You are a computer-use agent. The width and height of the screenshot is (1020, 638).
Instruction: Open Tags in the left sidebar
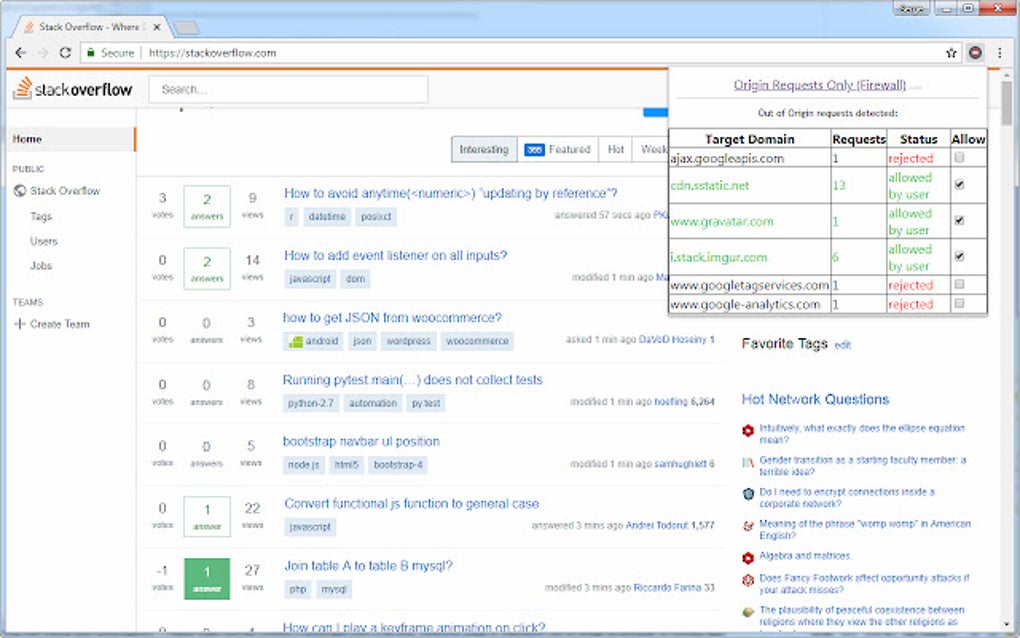(40, 217)
